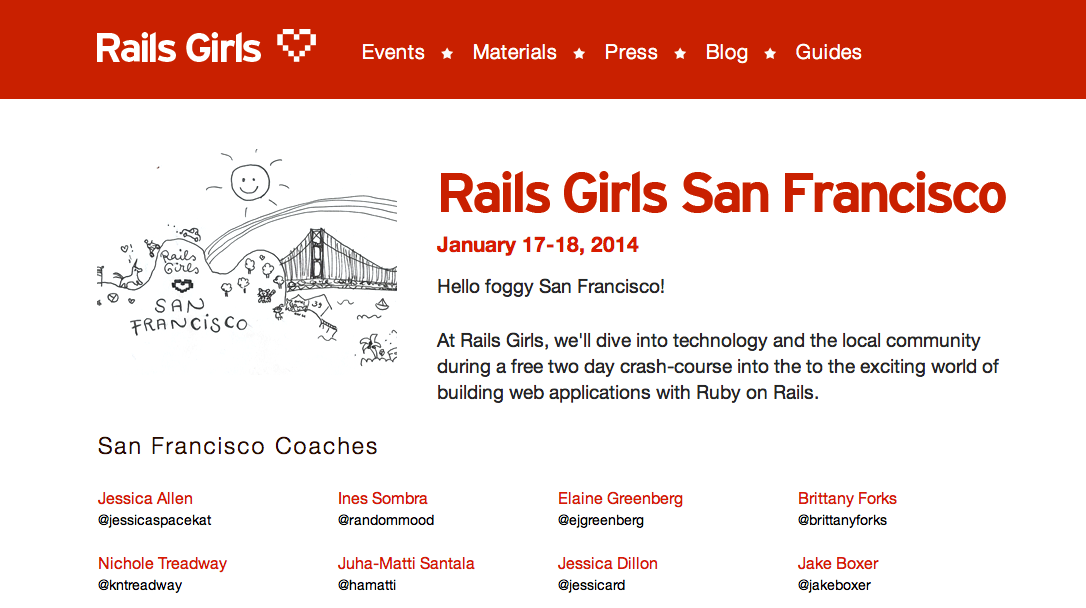
Task: Visit the Blog section
Action: pos(726,52)
